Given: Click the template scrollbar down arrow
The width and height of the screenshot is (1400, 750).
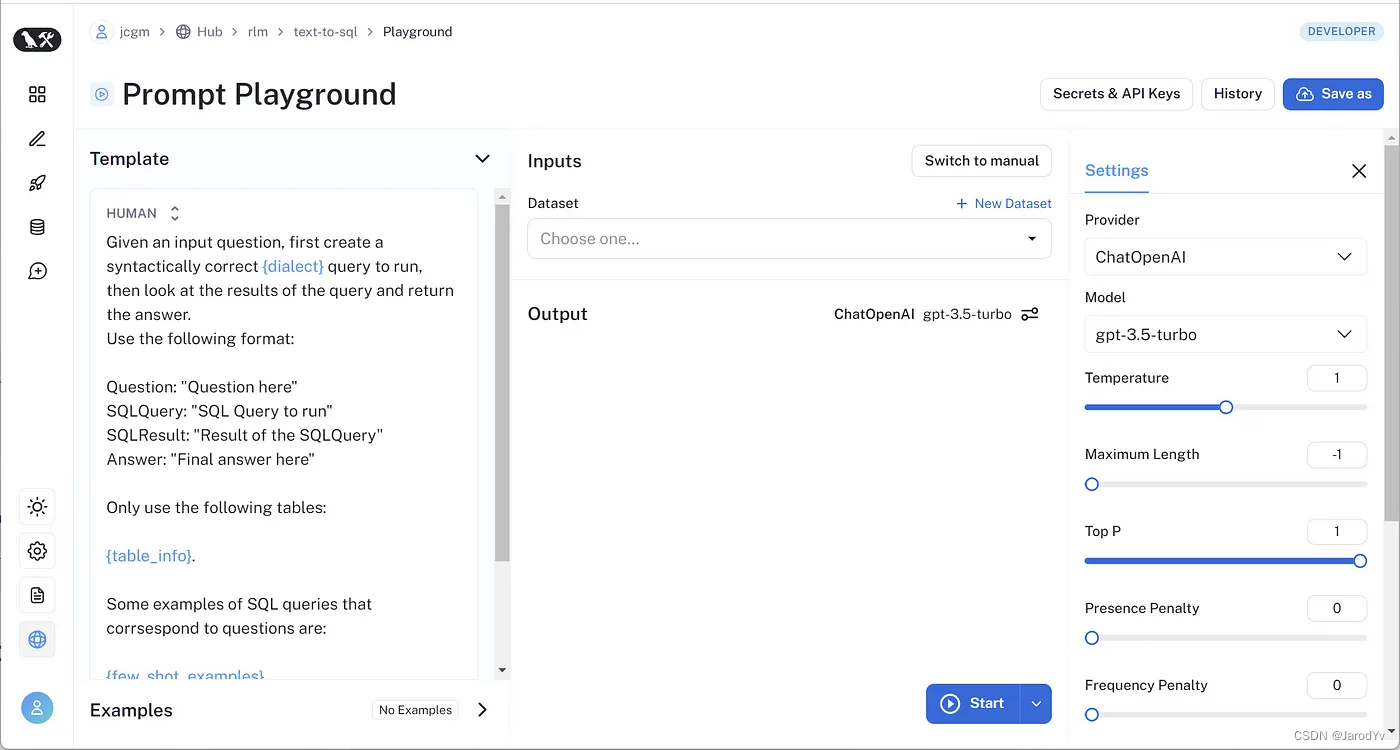Looking at the screenshot, I should coord(502,670).
